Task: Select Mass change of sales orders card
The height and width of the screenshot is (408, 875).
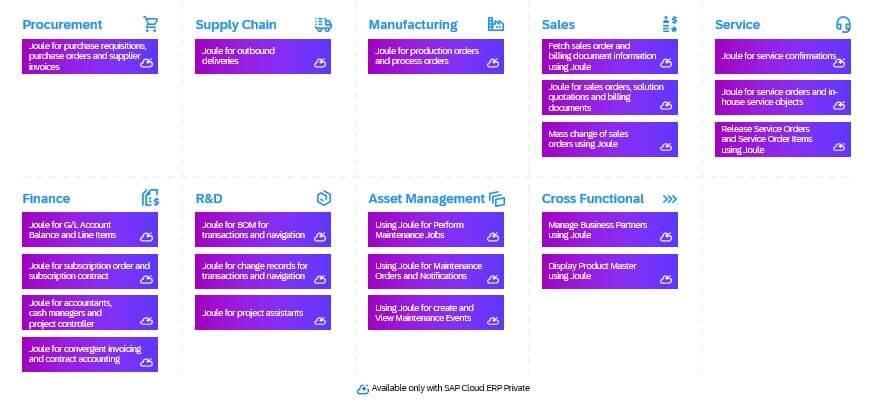Action: [609, 139]
